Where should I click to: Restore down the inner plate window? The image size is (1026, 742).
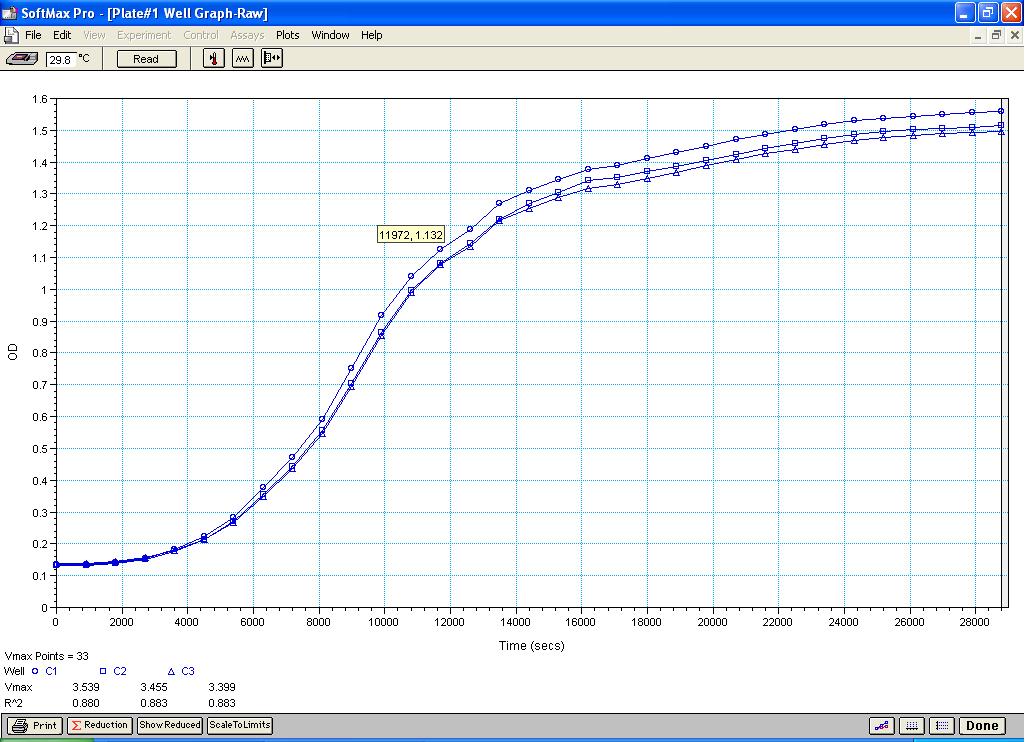coord(996,35)
